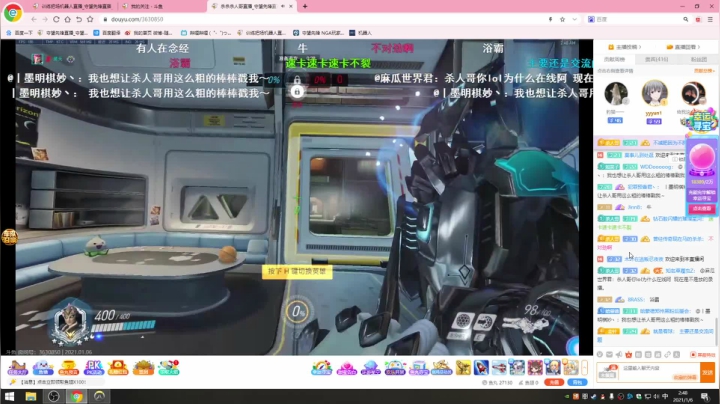
Task: Click the golden cup activity icon
Action: coord(68,368)
